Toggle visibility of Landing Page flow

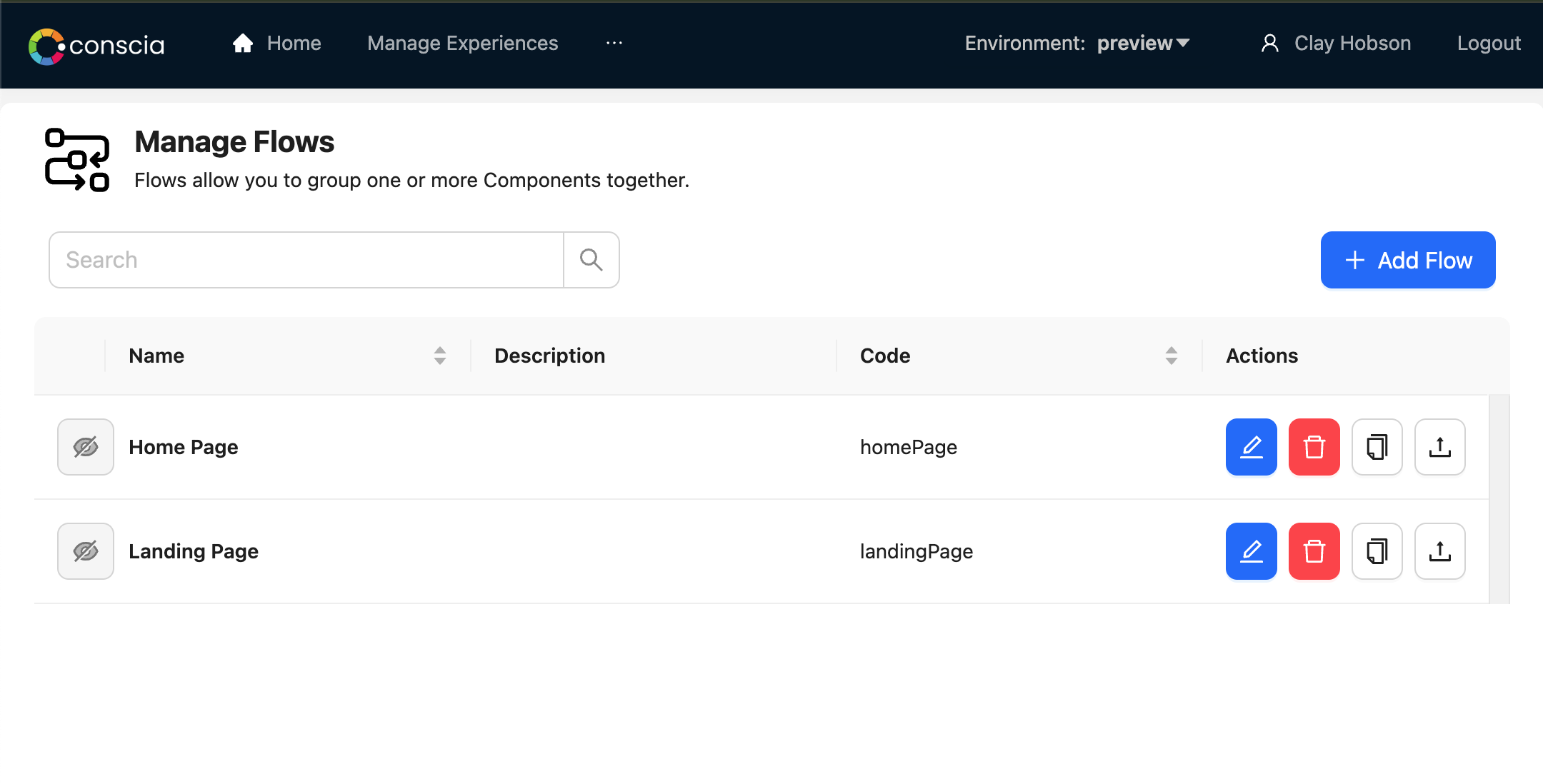click(x=86, y=551)
